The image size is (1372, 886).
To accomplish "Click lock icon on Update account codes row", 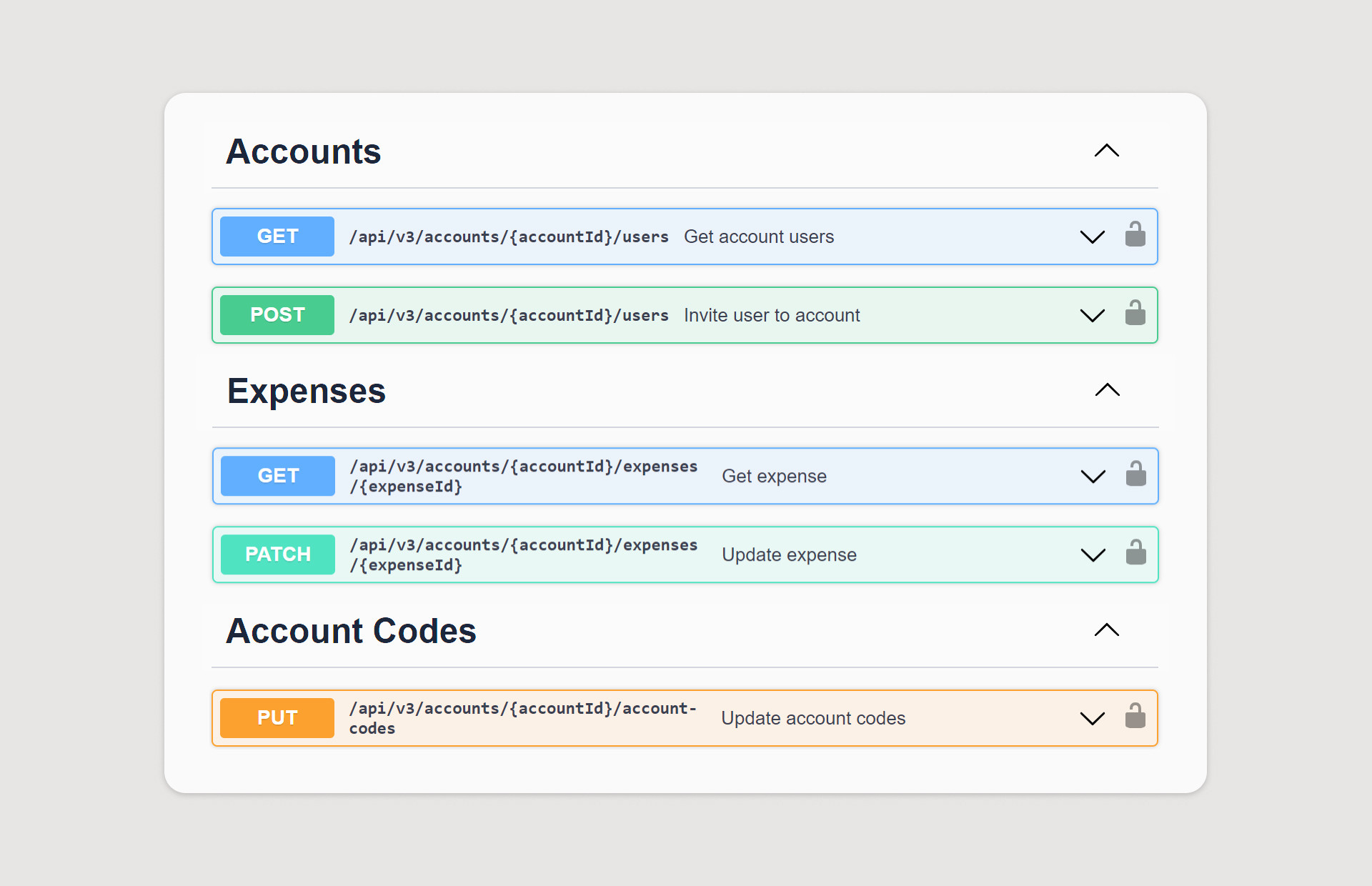I will click(x=1135, y=716).
